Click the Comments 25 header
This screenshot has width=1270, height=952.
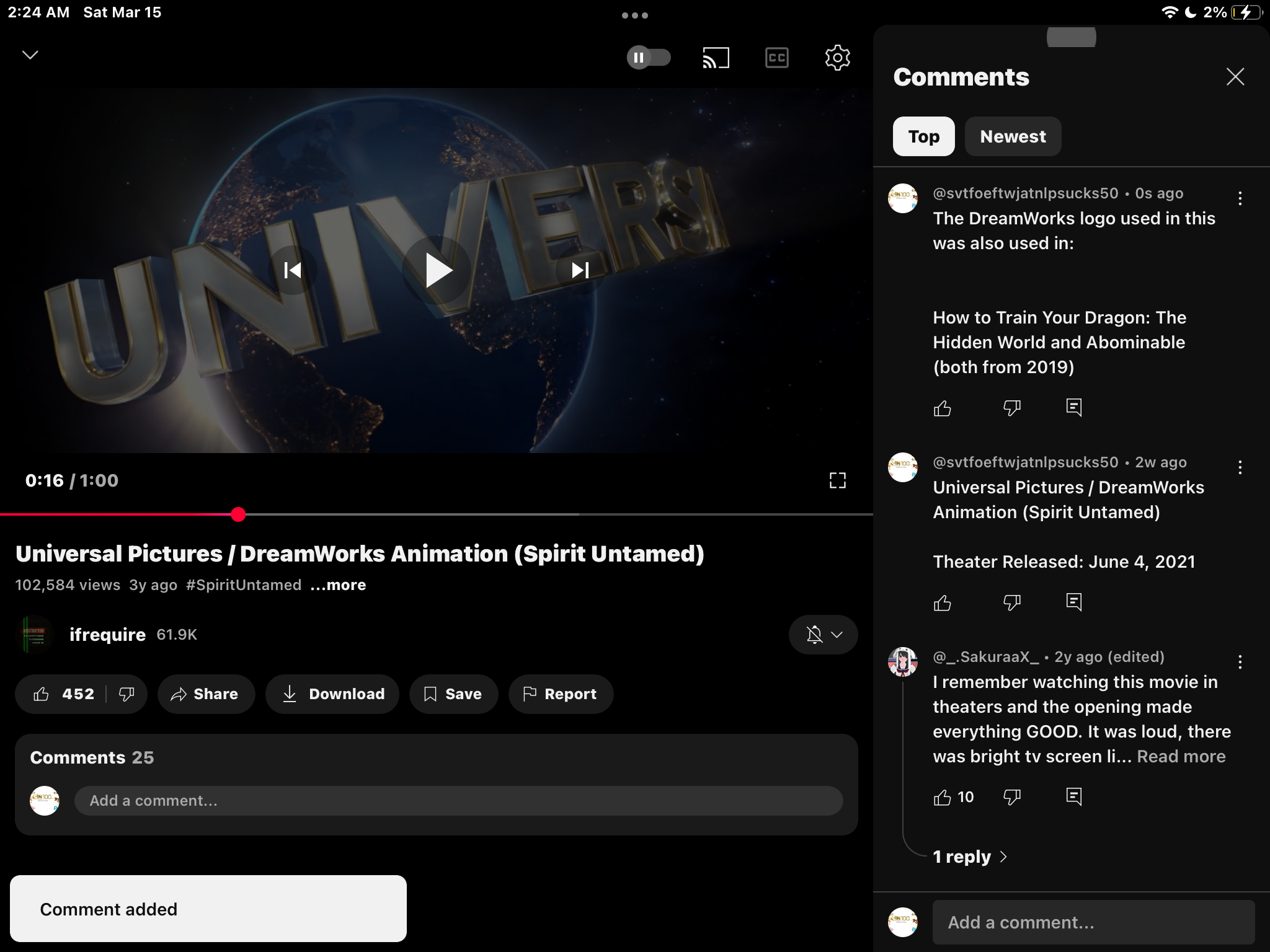click(92, 757)
